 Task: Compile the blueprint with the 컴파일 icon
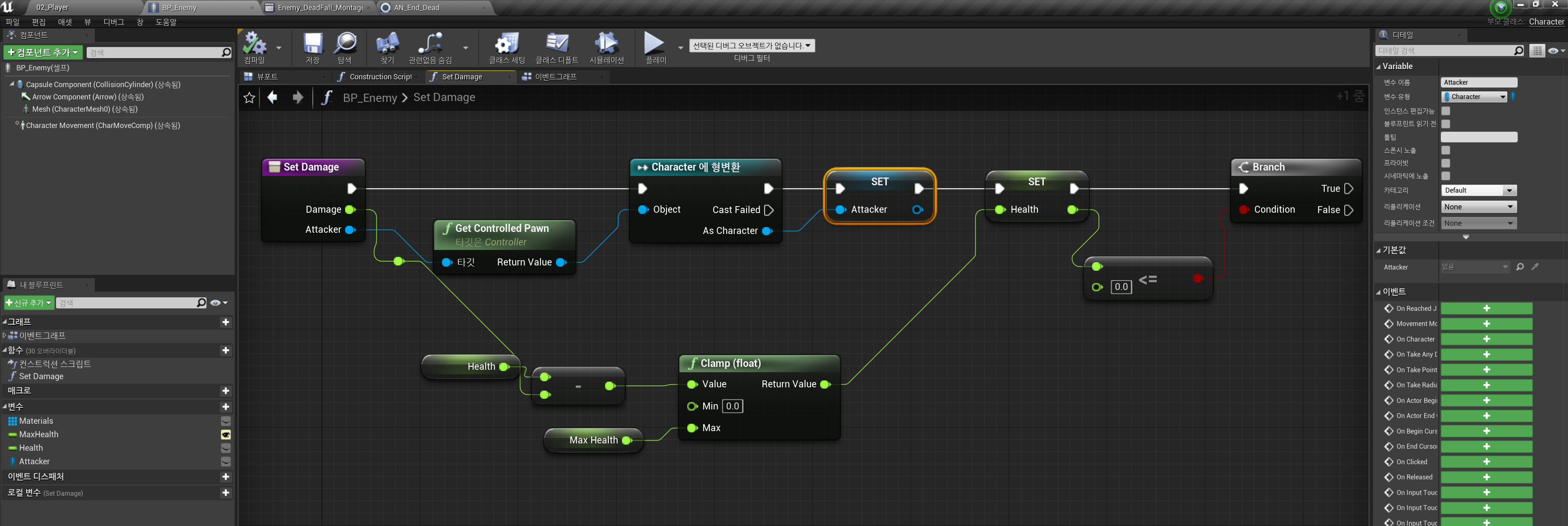[x=255, y=47]
